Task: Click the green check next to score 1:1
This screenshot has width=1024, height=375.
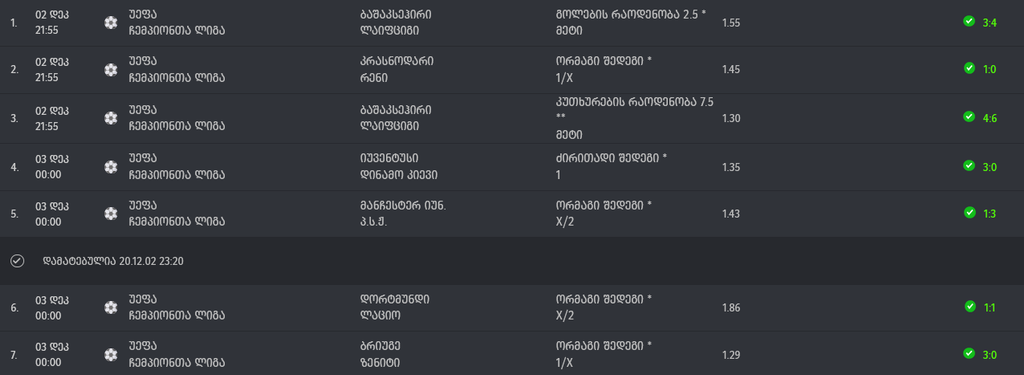Action: tap(969, 306)
